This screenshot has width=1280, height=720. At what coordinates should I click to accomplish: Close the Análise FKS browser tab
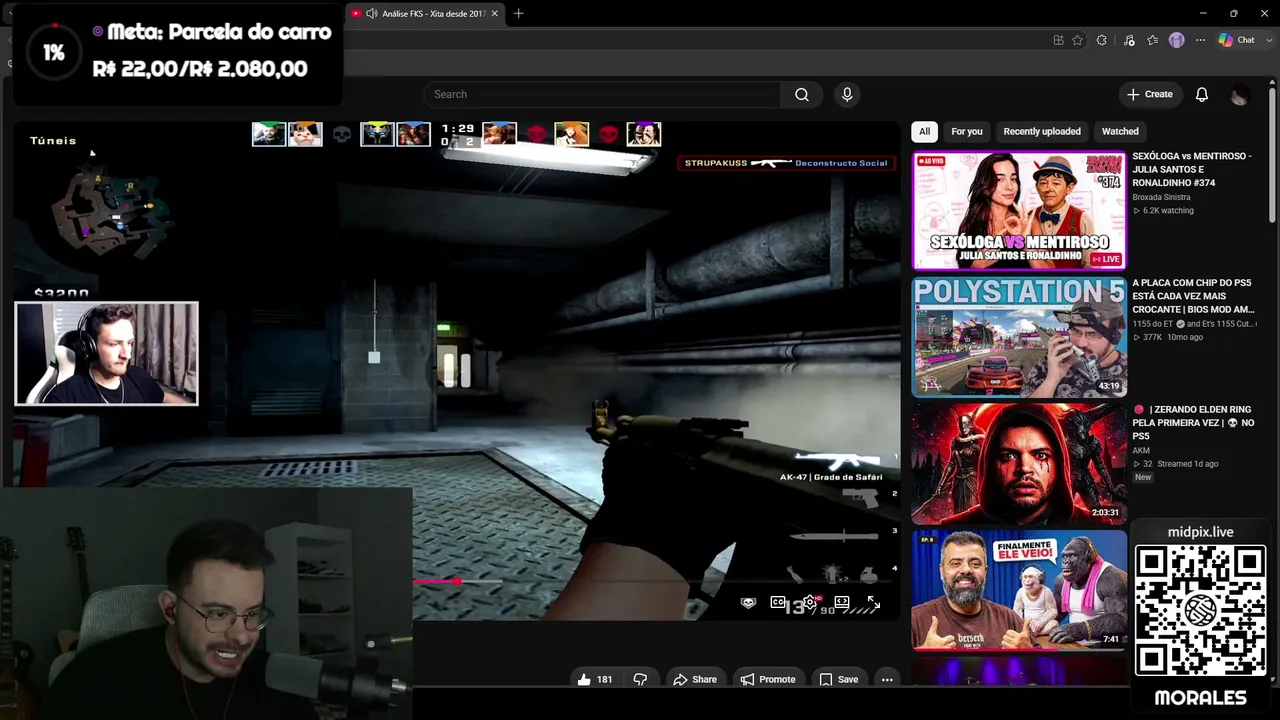(x=494, y=14)
